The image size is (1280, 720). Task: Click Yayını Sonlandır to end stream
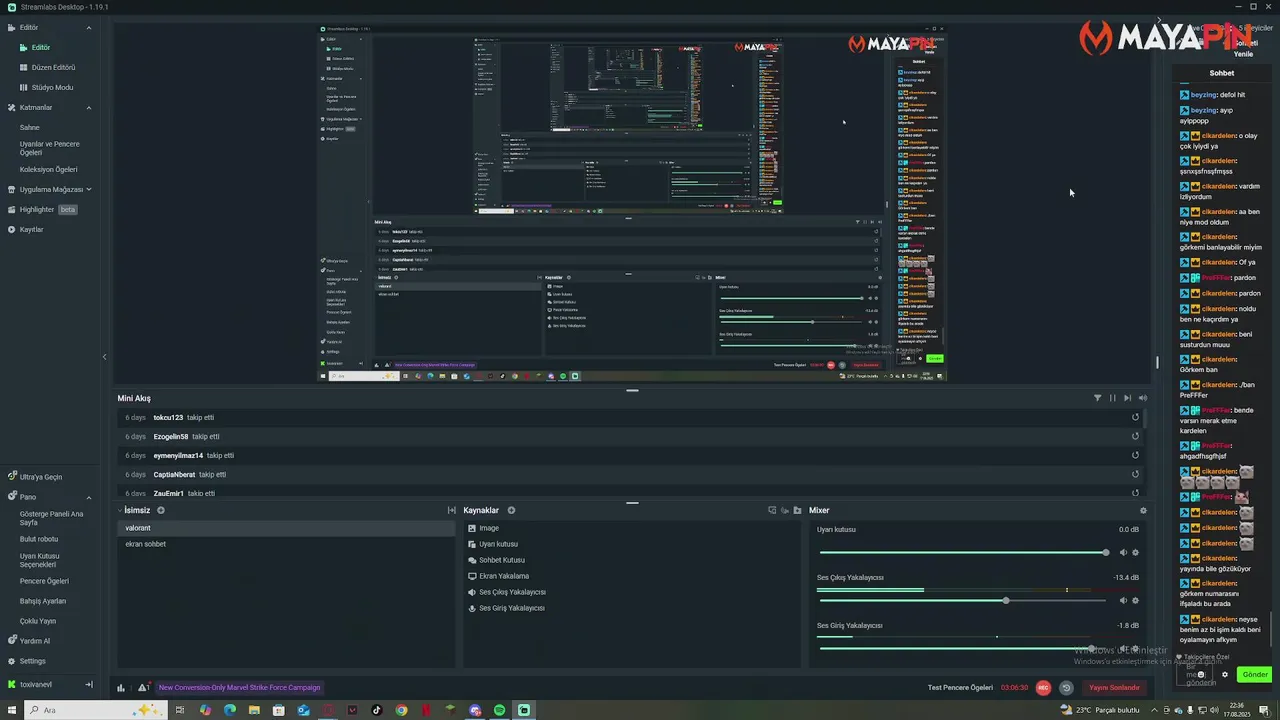tap(1114, 687)
